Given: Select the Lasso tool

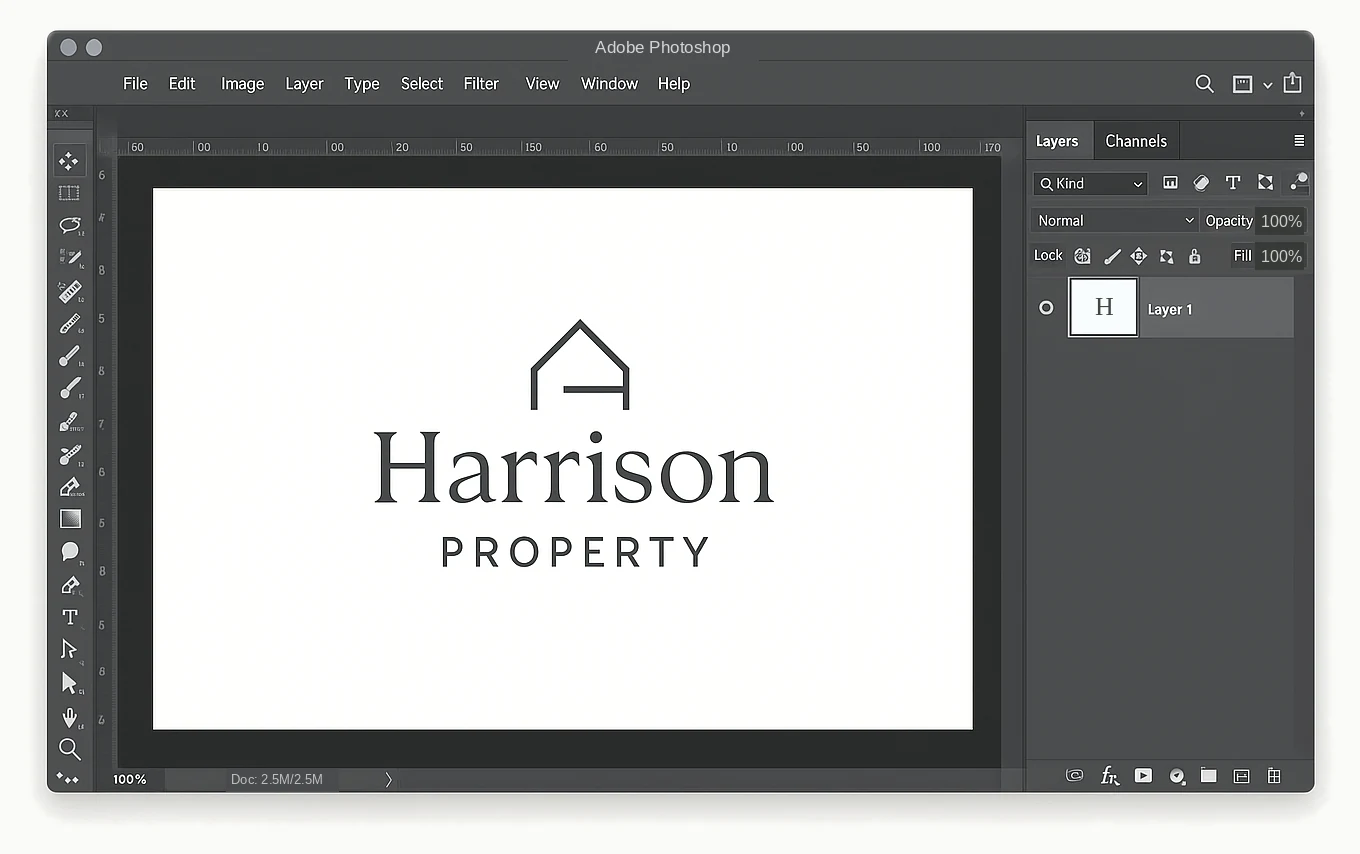Looking at the screenshot, I should [69, 225].
